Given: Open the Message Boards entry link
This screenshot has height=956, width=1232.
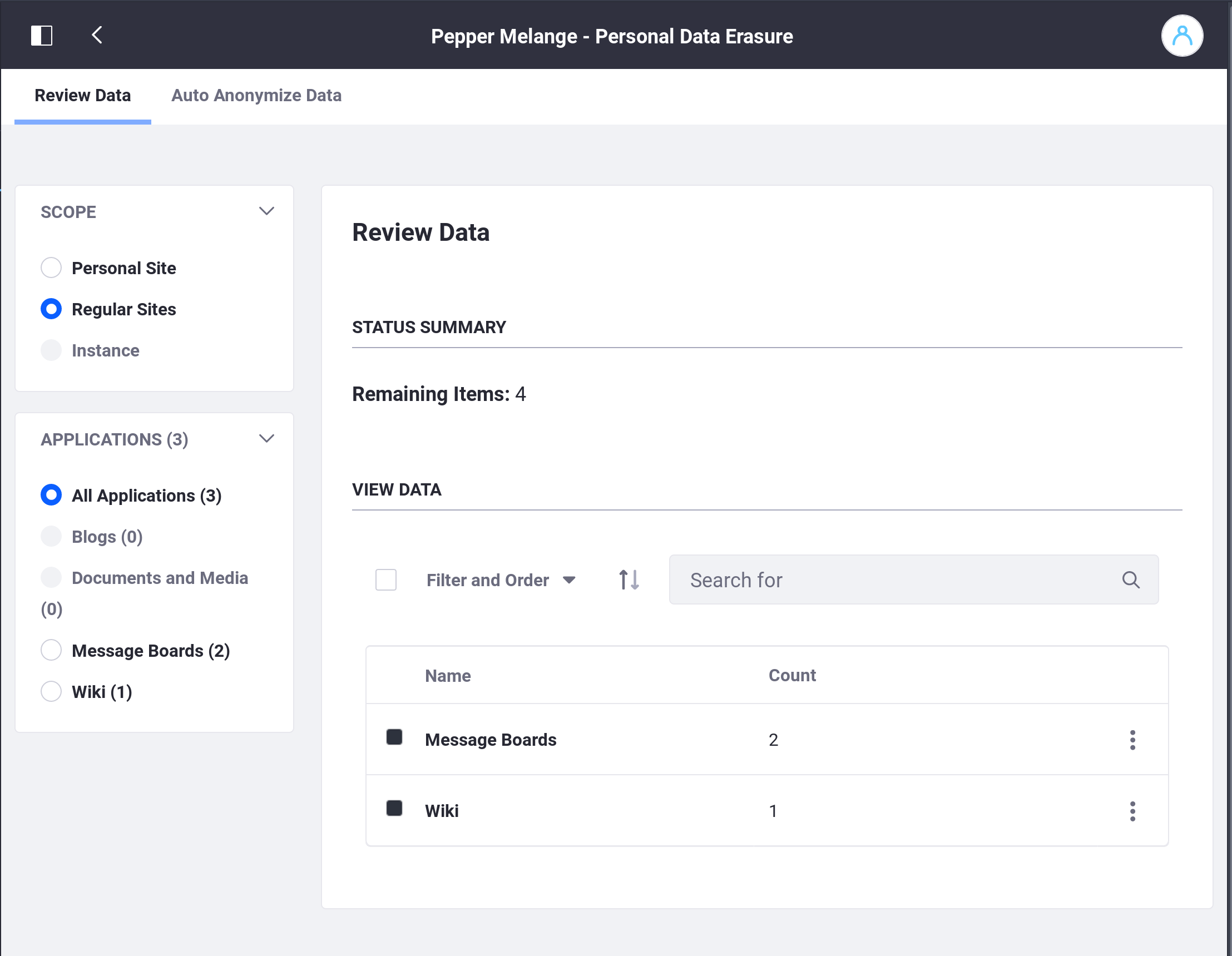Looking at the screenshot, I should pyautogui.click(x=490, y=740).
